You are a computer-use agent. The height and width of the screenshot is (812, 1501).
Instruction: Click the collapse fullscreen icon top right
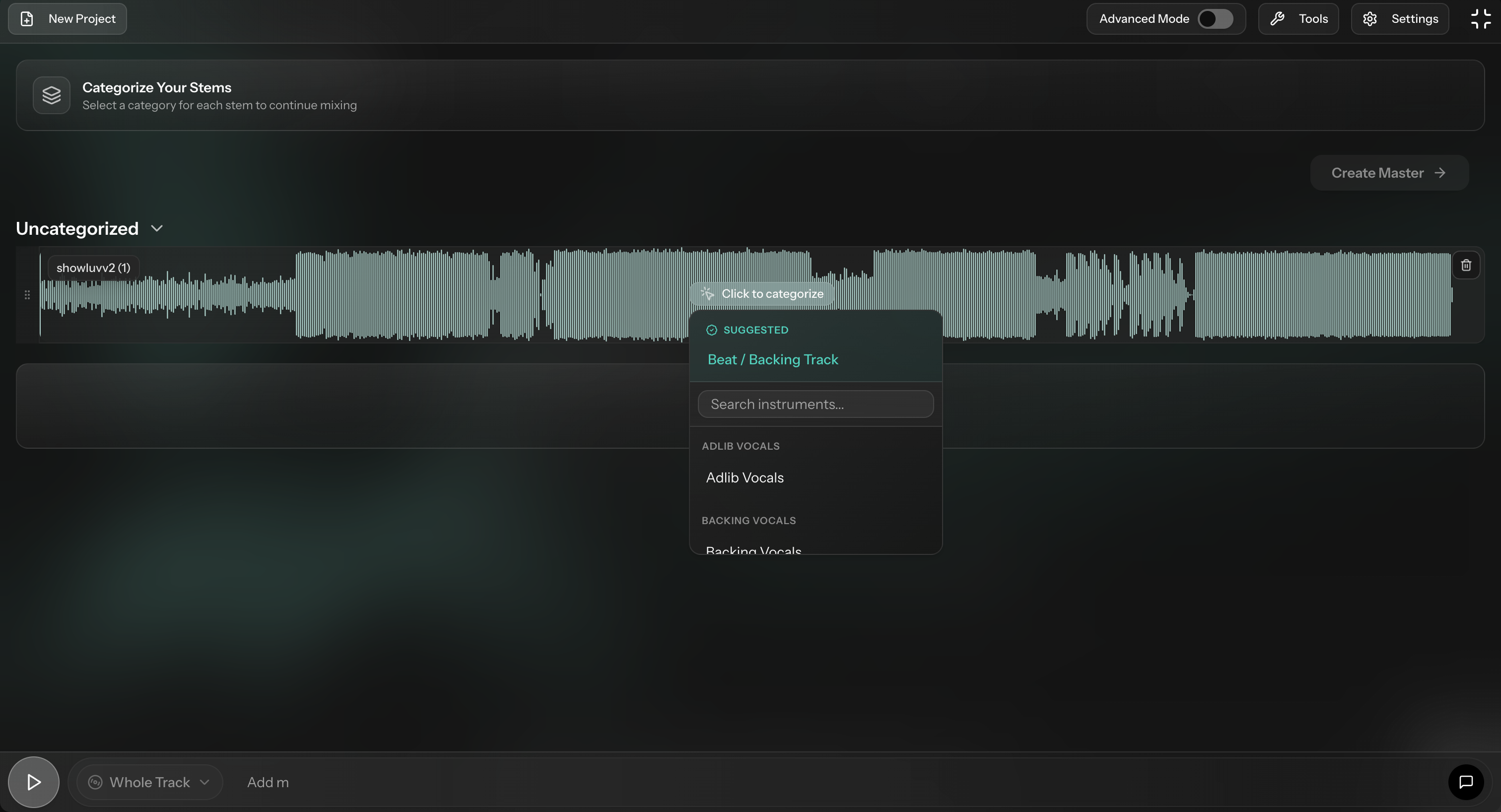1480,18
